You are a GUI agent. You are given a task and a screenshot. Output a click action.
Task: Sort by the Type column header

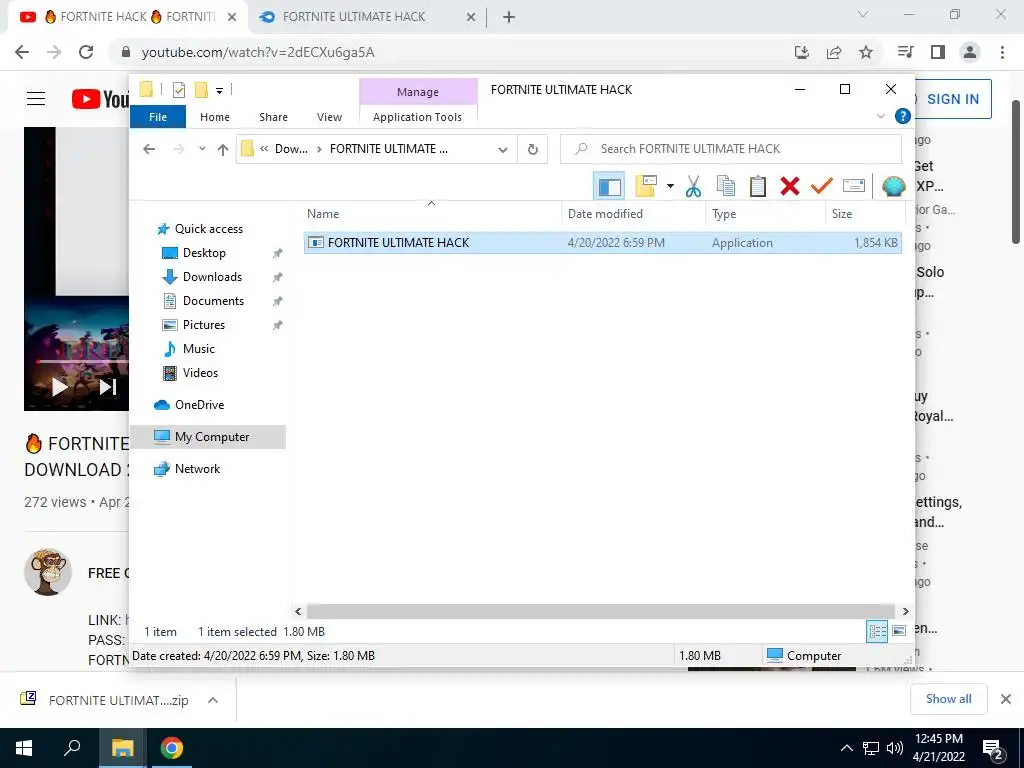point(765,214)
